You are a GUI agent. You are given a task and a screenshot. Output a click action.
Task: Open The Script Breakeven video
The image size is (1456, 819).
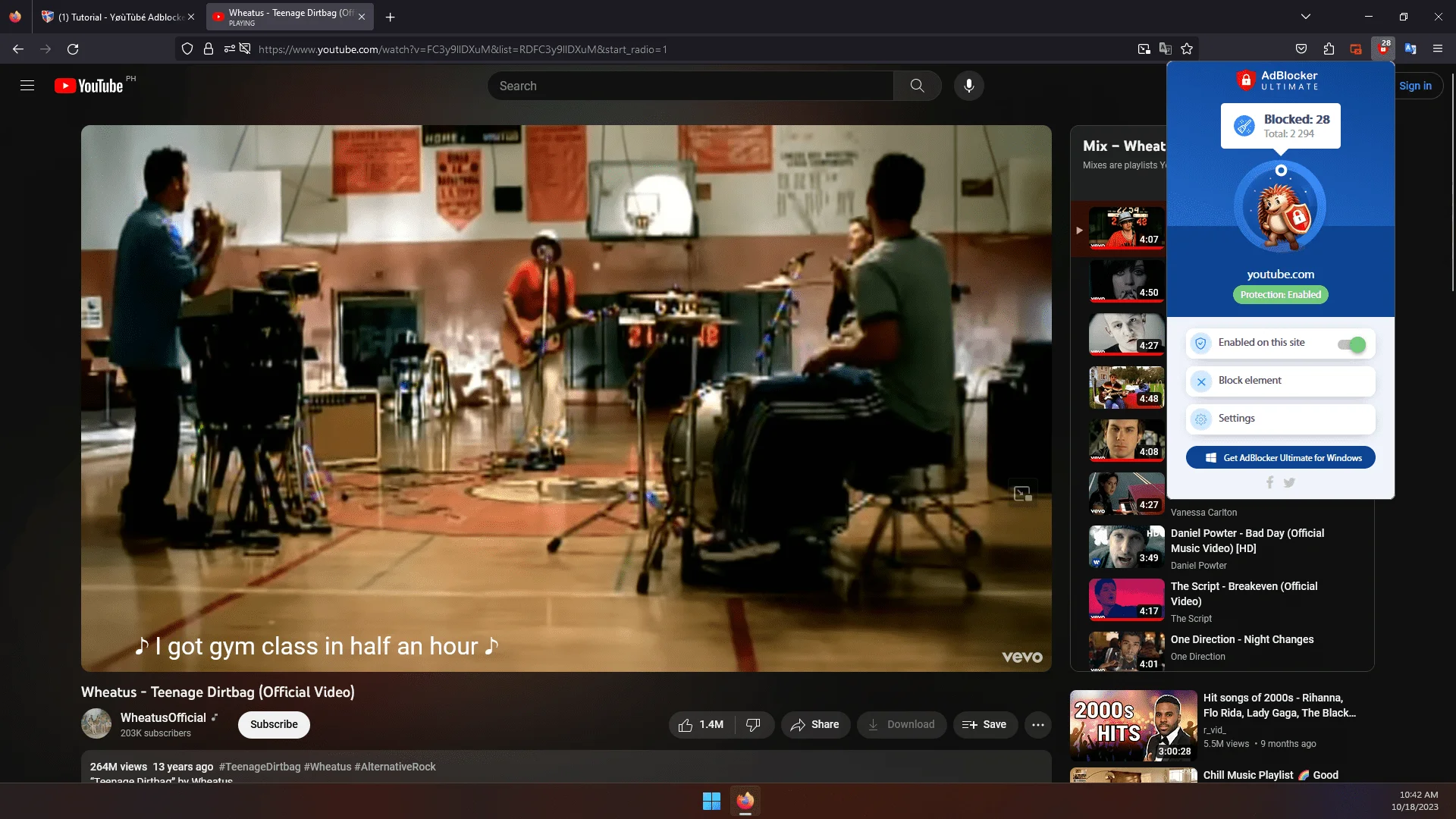pyautogui.click(x=1244, y=594)
